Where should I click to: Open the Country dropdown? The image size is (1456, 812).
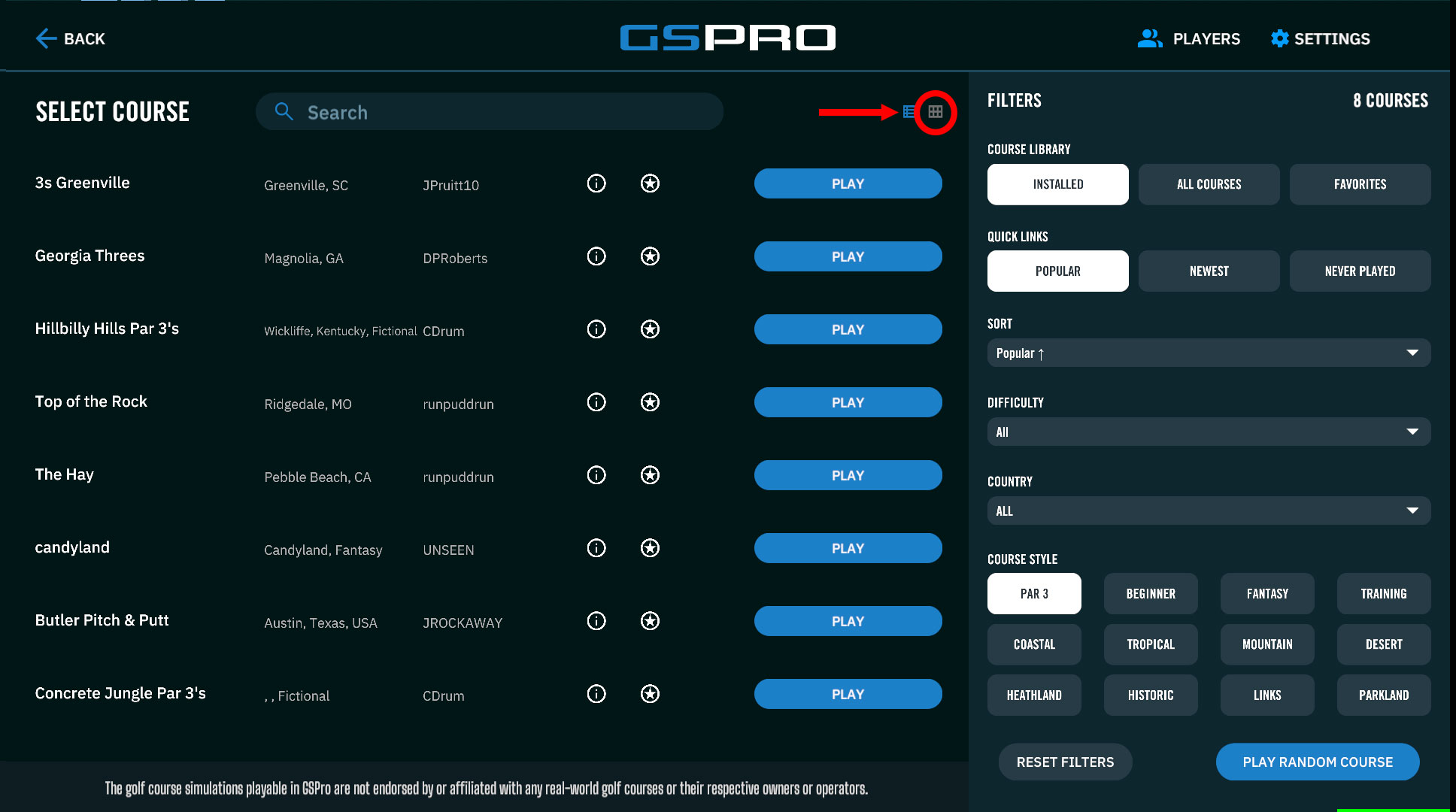[1209, 511]
